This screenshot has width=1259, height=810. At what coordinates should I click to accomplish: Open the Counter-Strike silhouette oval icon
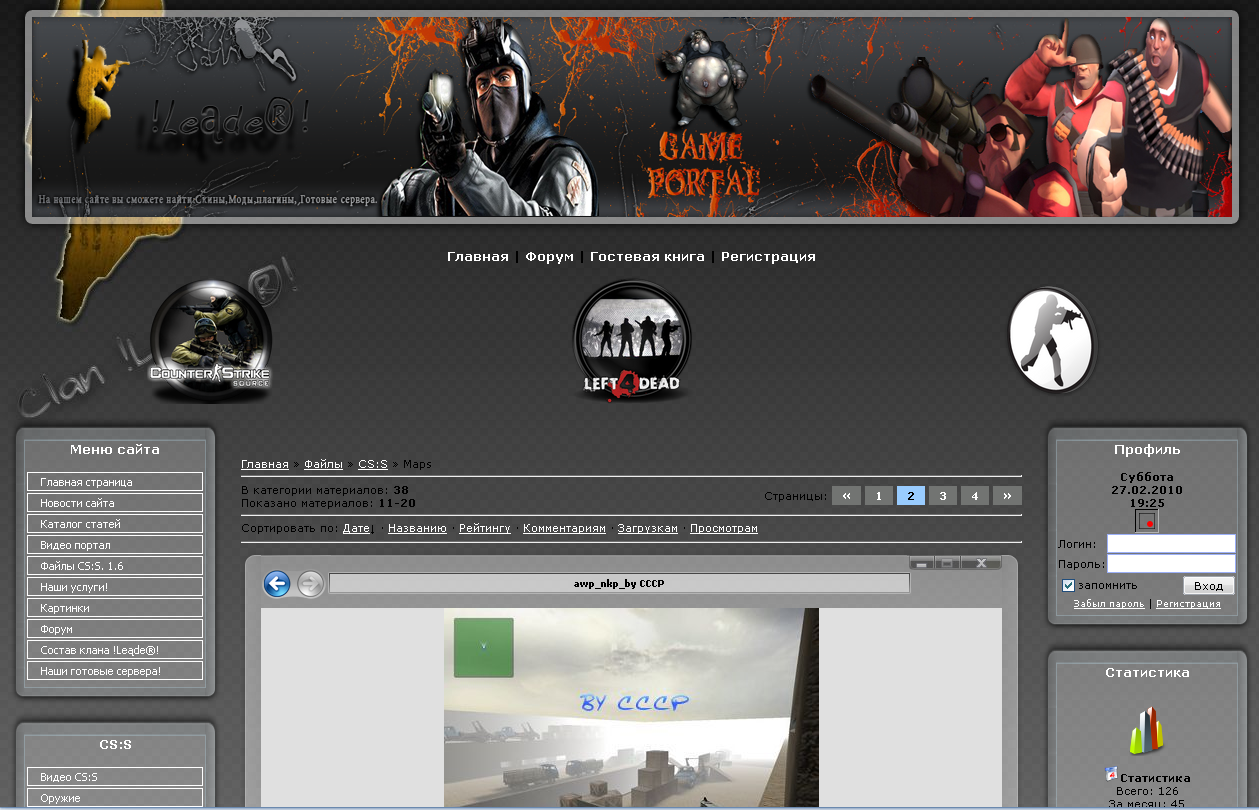[1051, 340]
